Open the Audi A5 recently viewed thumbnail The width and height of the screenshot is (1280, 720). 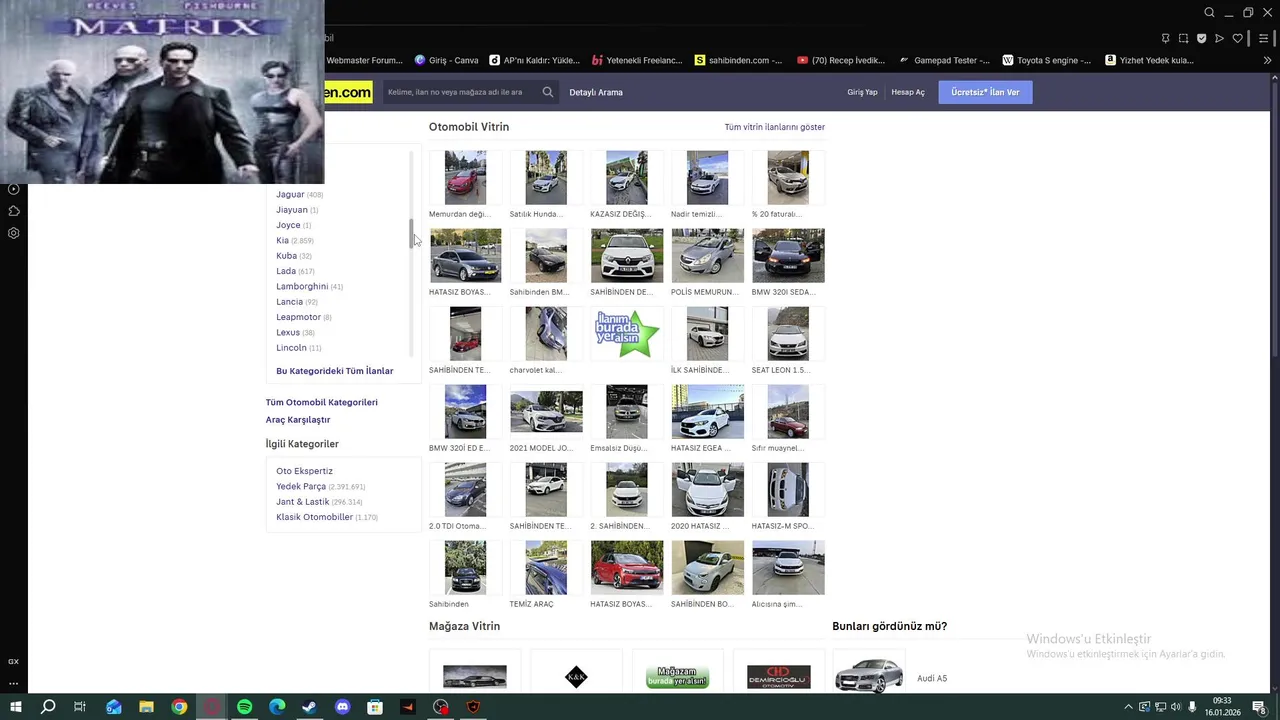(869, 676)
